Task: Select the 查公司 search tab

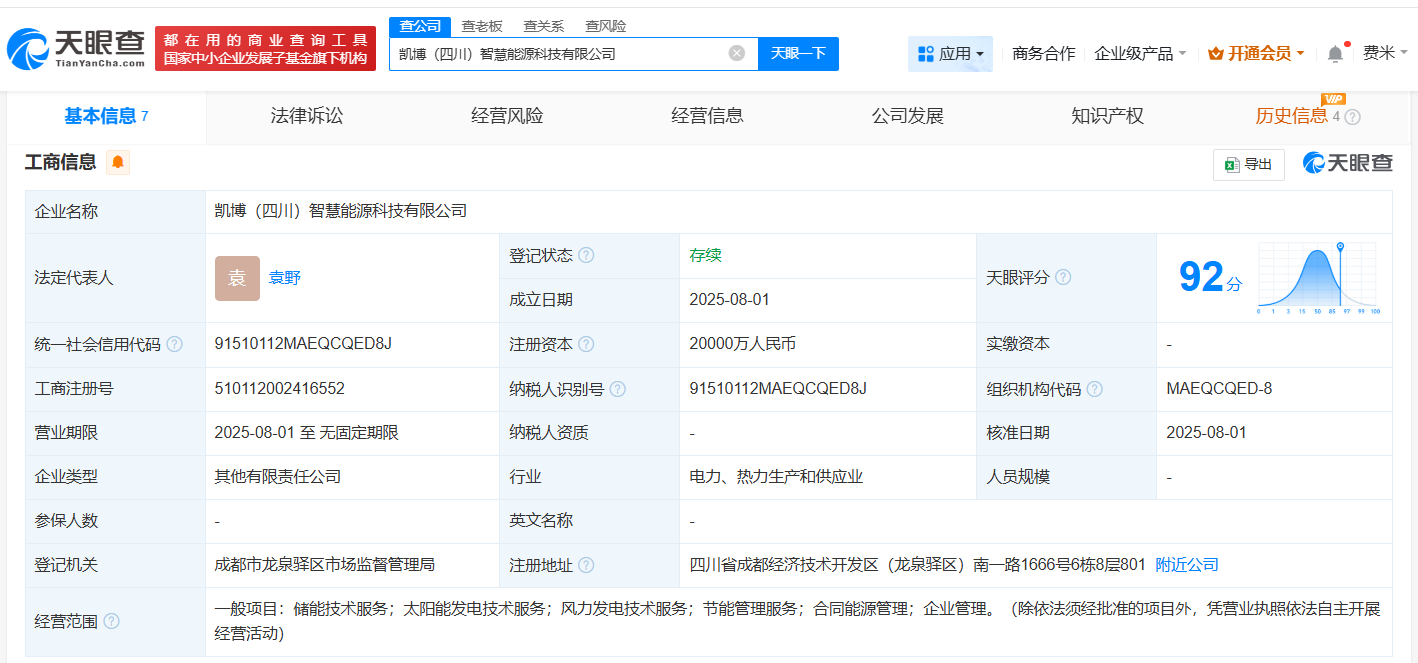Action: pos(420,26)
